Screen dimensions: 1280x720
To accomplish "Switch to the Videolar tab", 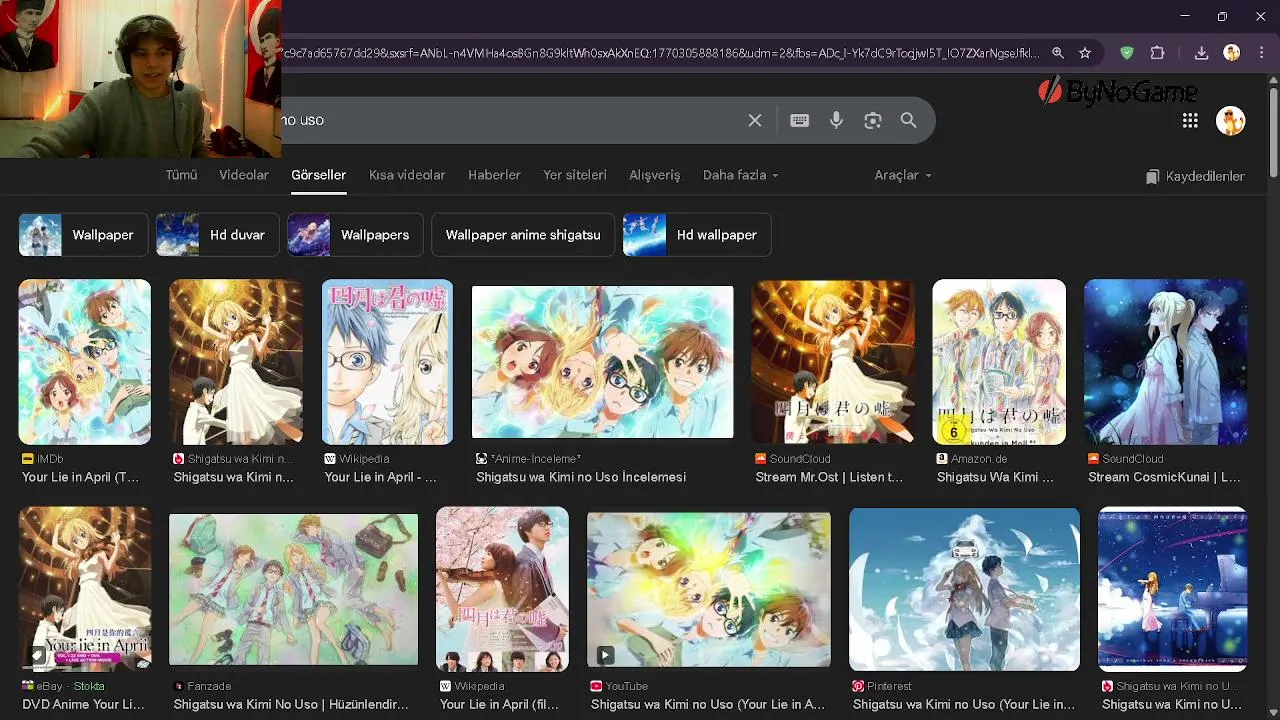I will (244, 175).
